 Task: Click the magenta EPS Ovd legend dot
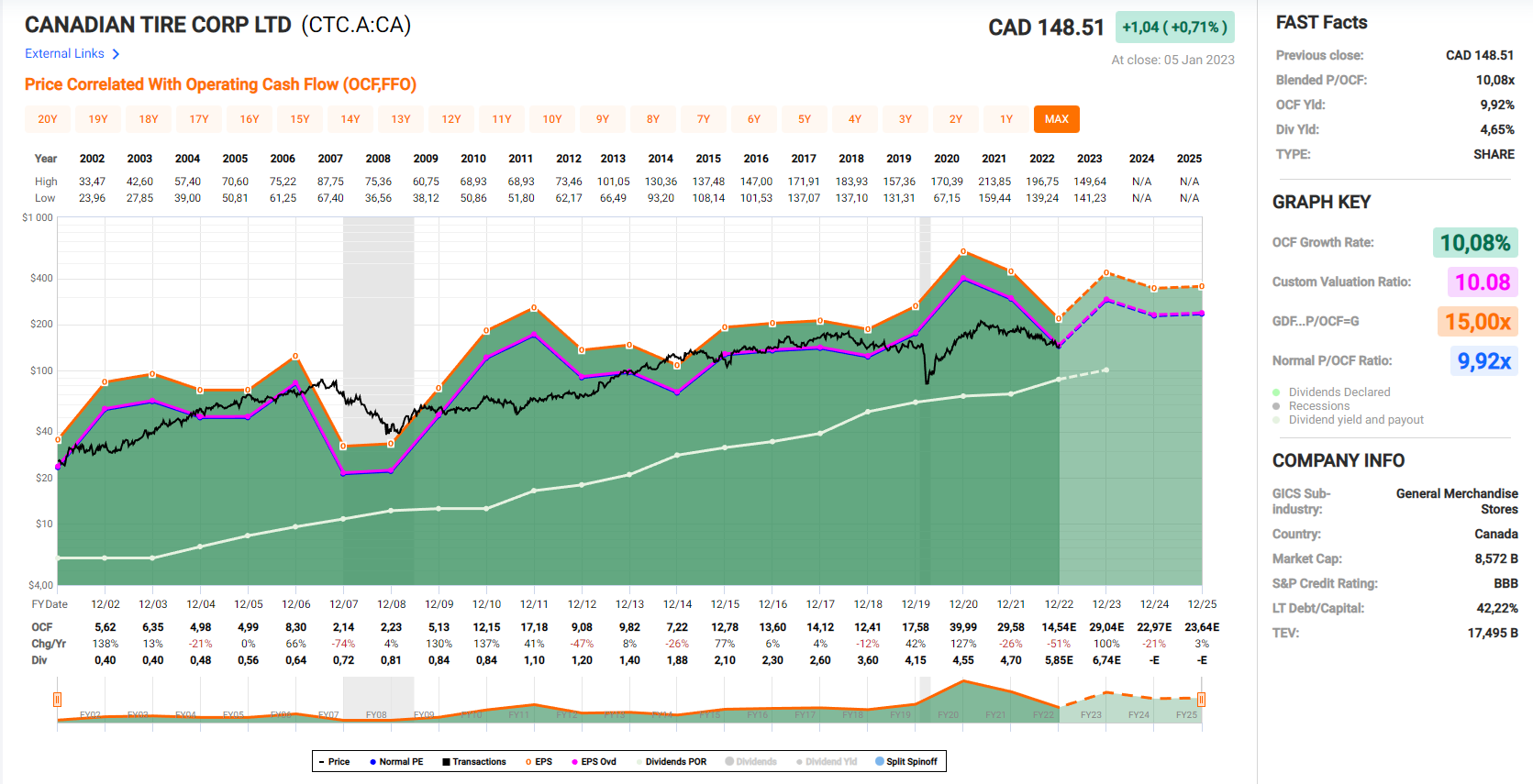click(575, 762)
